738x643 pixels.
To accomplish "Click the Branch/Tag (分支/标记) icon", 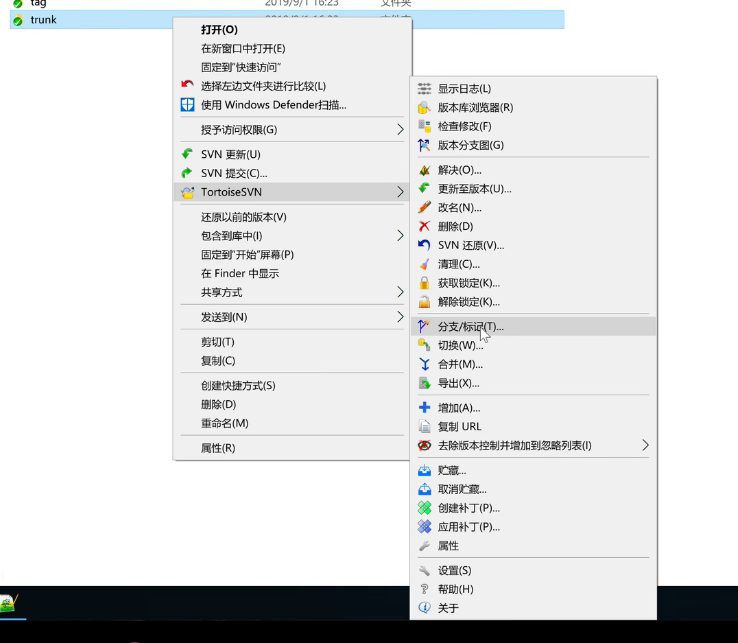I will 424,326.
